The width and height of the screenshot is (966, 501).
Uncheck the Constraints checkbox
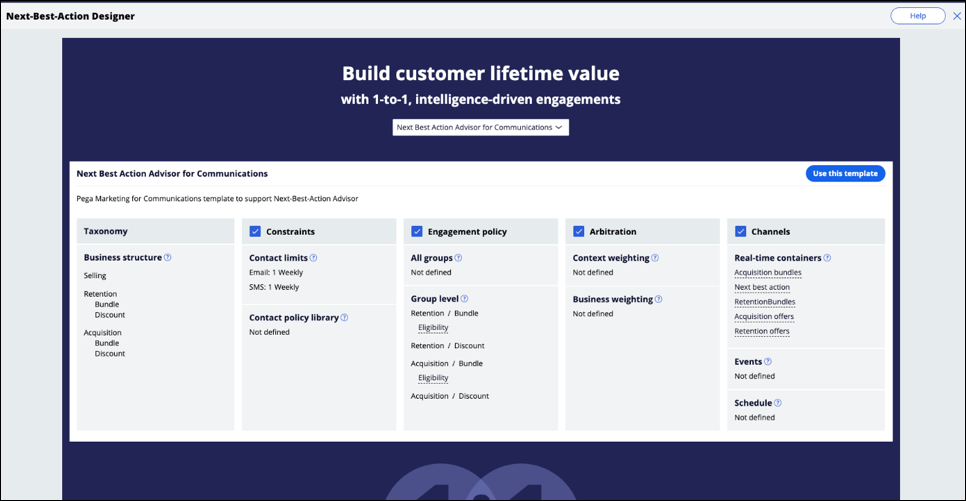pos(255,232)
